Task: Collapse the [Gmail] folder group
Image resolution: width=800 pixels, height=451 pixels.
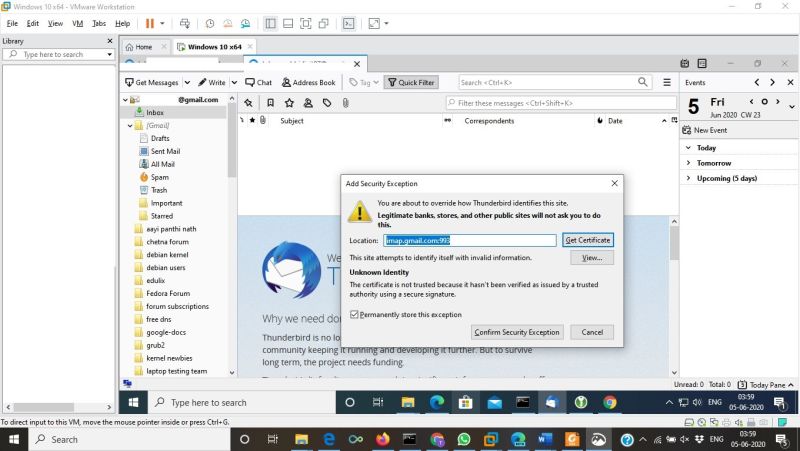Action: click(130, 126)
